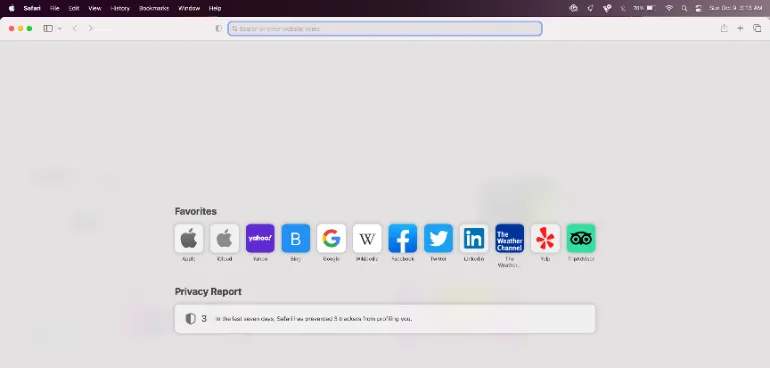The height and width of the screenshot is (368, 770).
Task: Open the Edit menu
Action: tap(74, 8)
